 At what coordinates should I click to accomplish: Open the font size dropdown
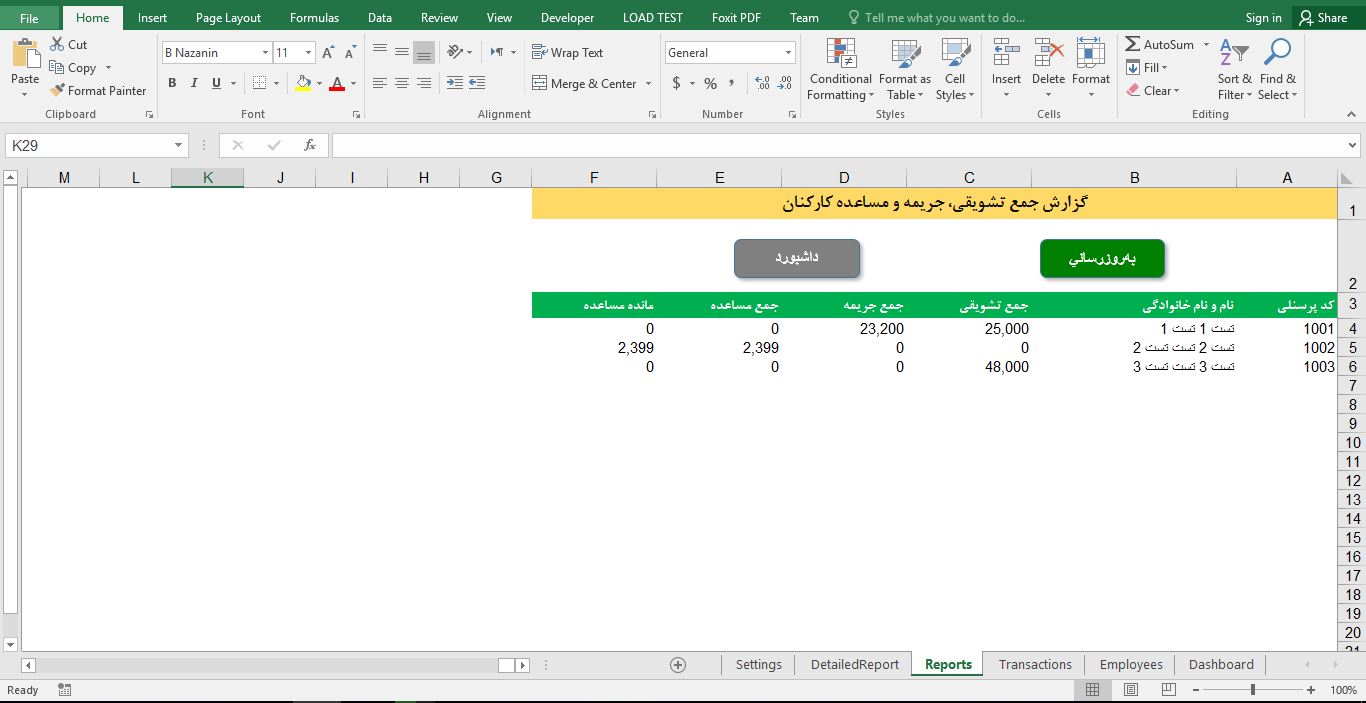[308, 53]
